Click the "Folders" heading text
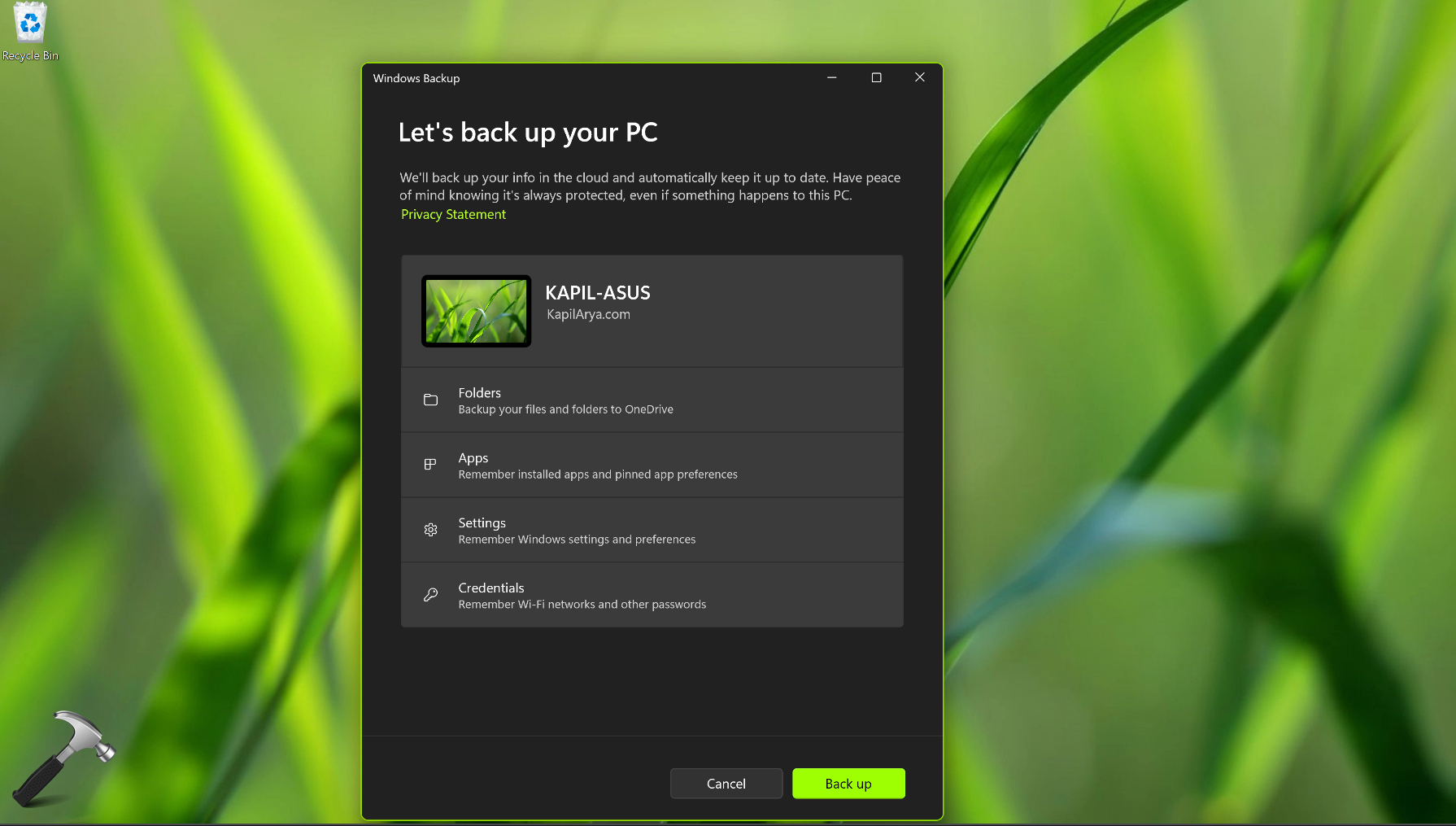The height and width of the screenshot is (826, 1456). click(479, 392)
